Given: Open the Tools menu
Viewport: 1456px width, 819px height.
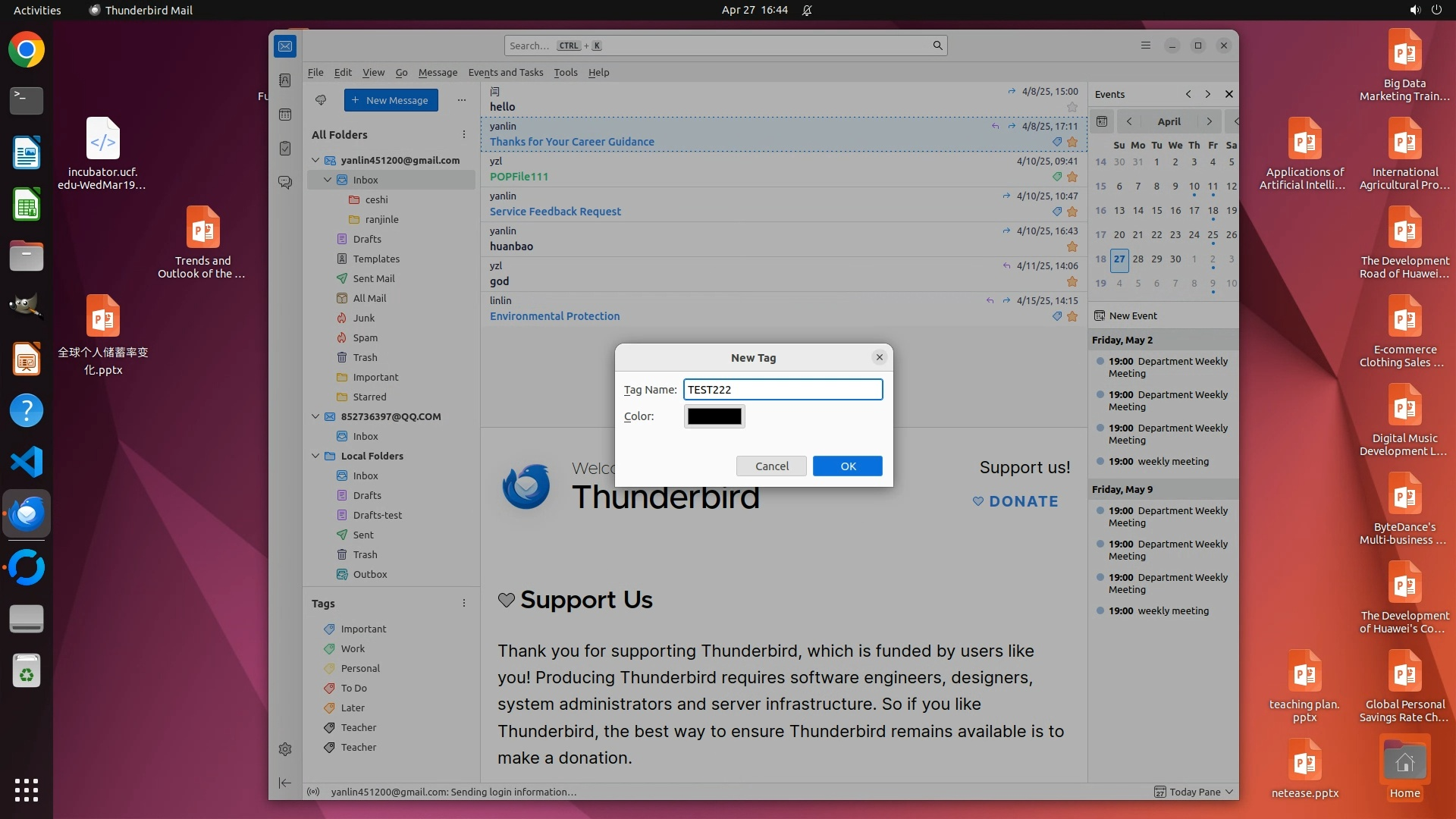Looking at the screenshot, I should tap(565, 72).
